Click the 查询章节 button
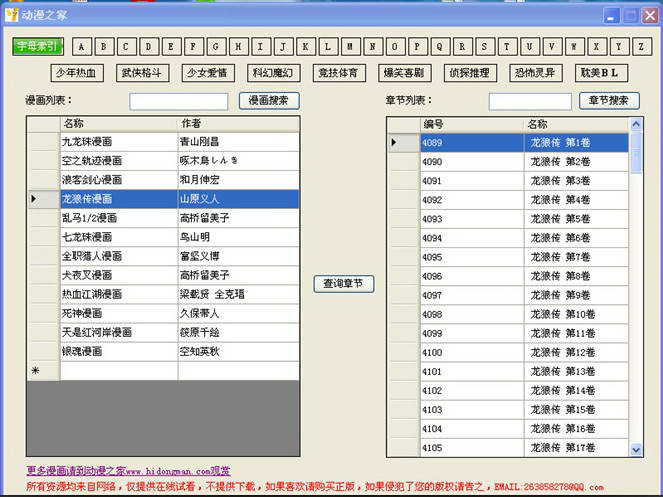 (x=344, y=283)
